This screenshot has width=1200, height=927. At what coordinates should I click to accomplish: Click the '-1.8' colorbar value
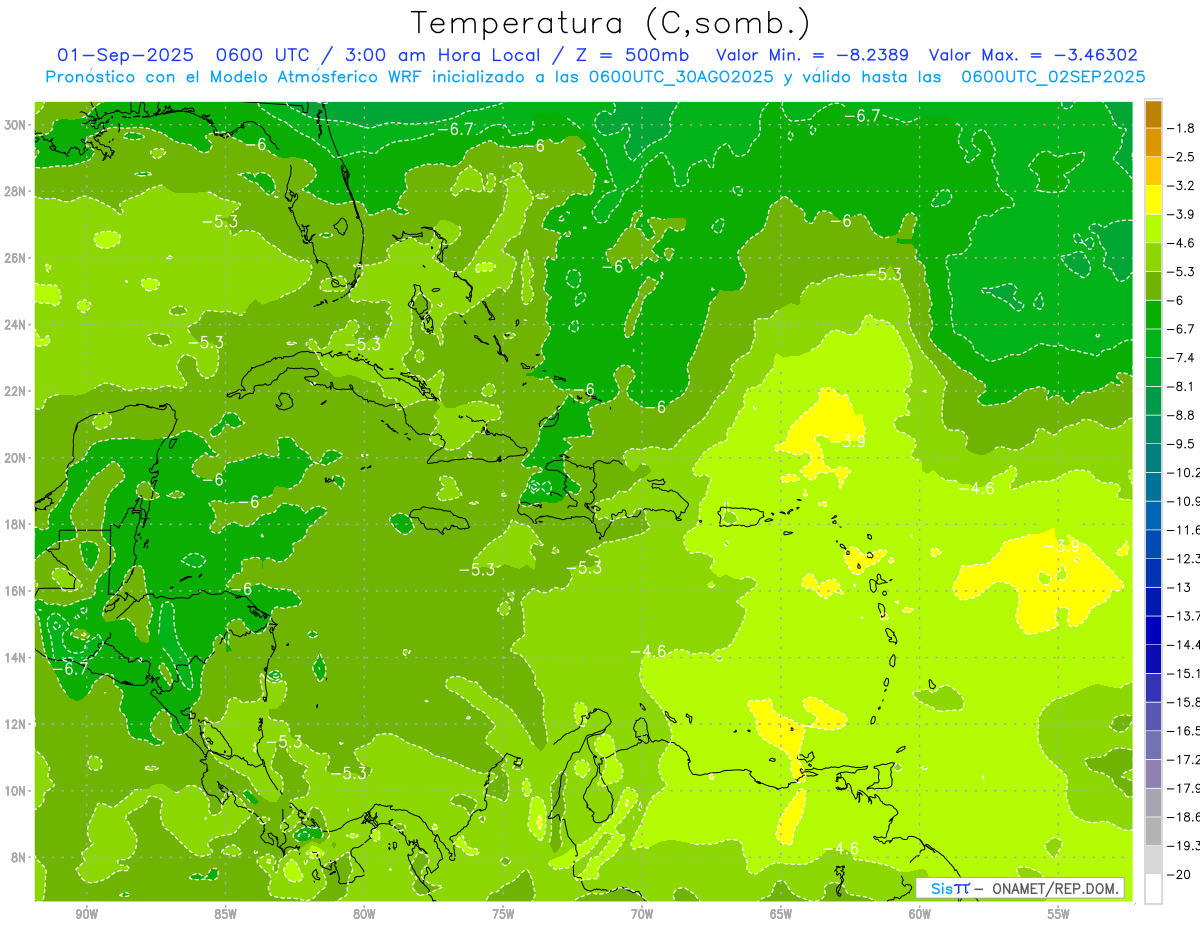1181,128
